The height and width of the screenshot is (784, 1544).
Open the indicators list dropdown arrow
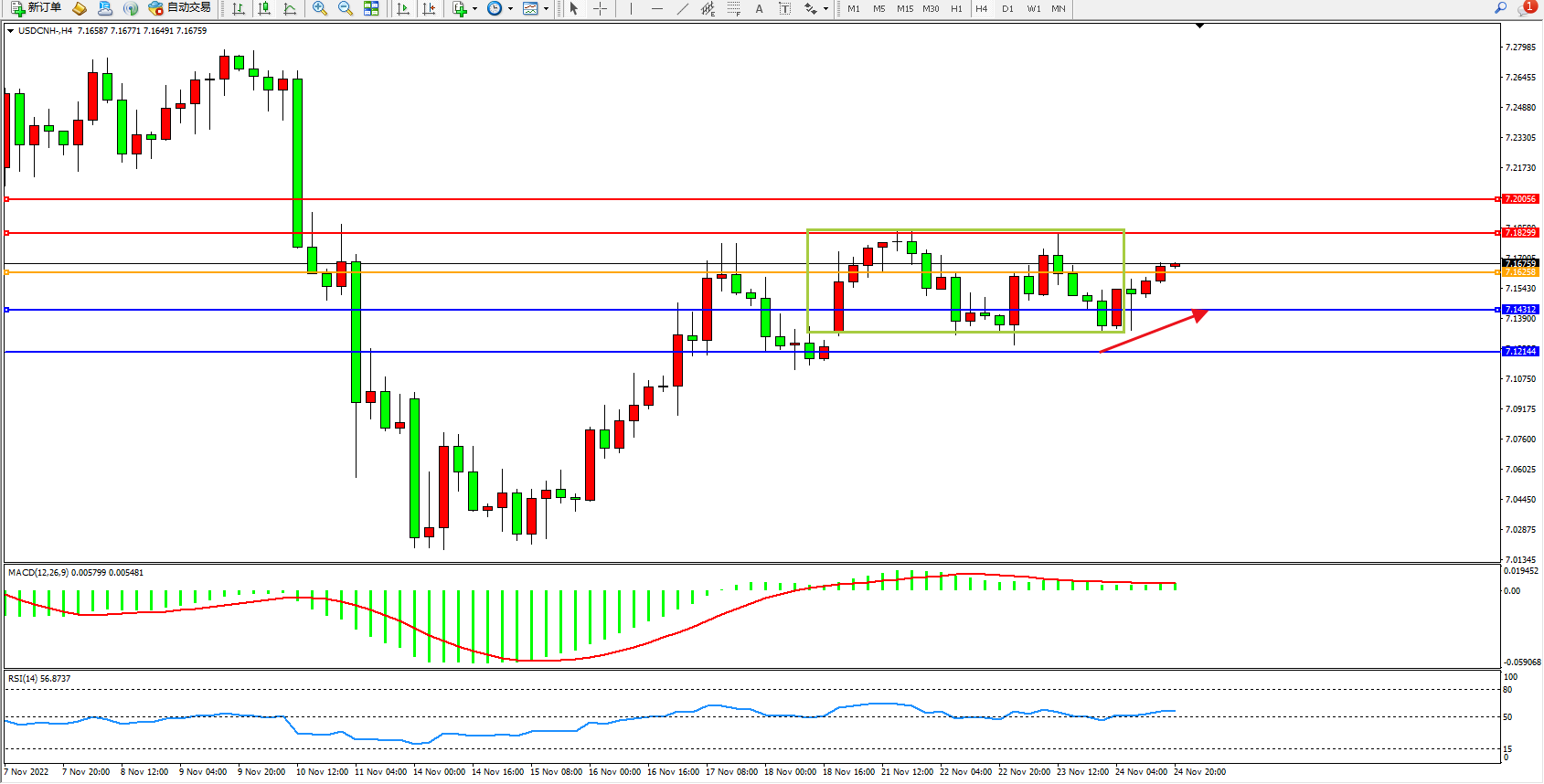click(474, 9)
